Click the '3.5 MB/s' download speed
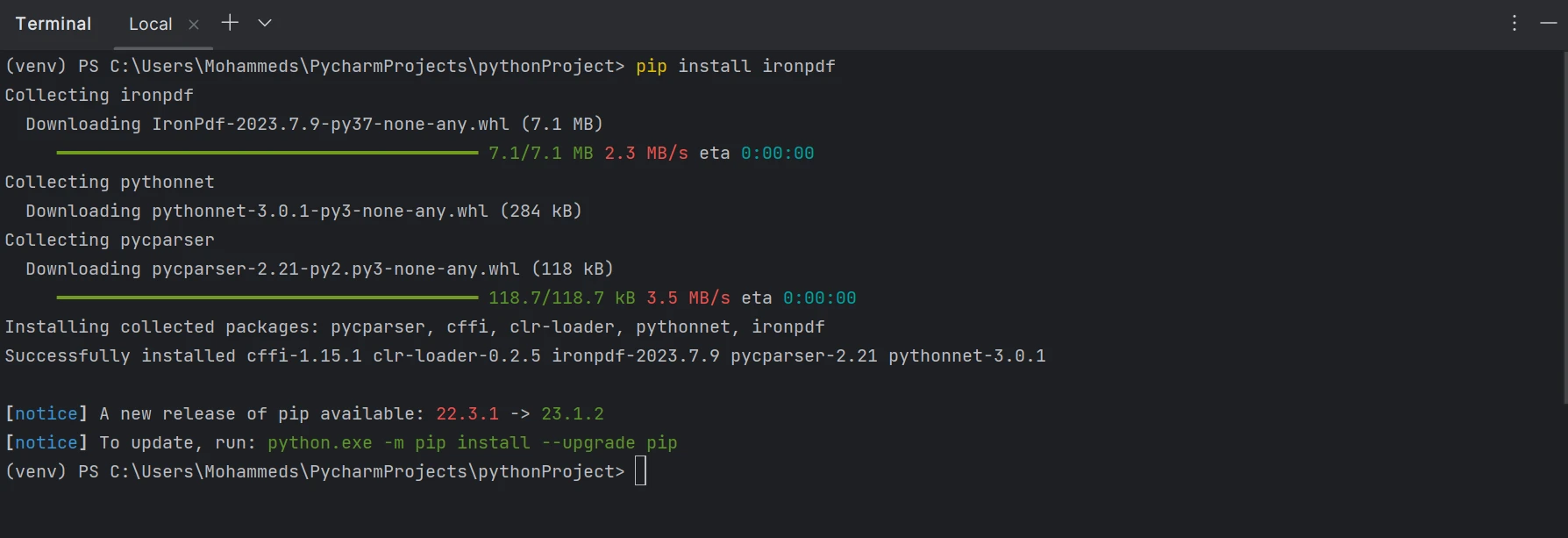Image resolution: width=1568 pixels, height=538 pixels. click(688, 298)
